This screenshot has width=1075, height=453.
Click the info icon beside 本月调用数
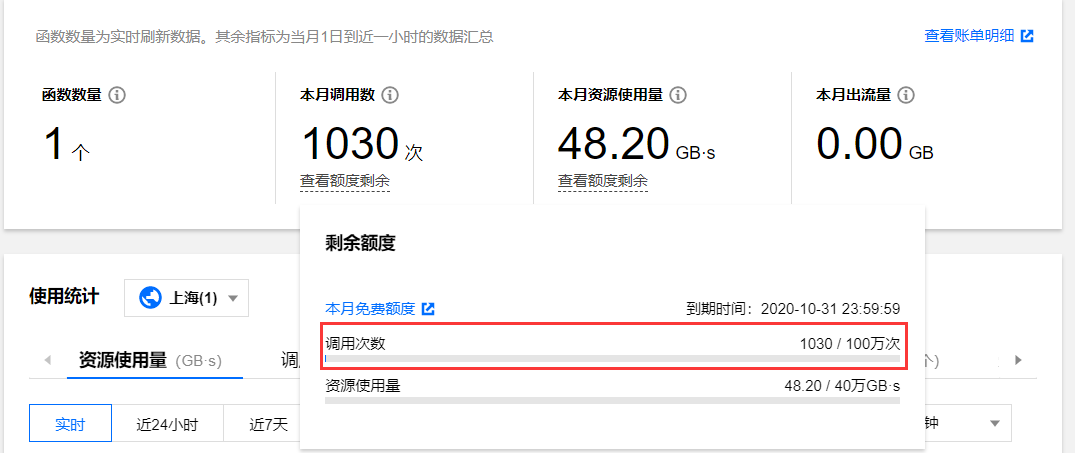(390, 95)
